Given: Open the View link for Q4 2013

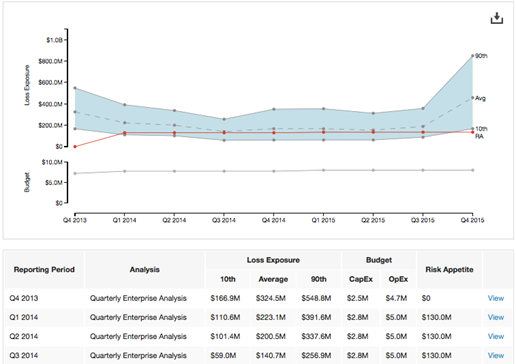Looking at the screenshot, I should (496, 298).
